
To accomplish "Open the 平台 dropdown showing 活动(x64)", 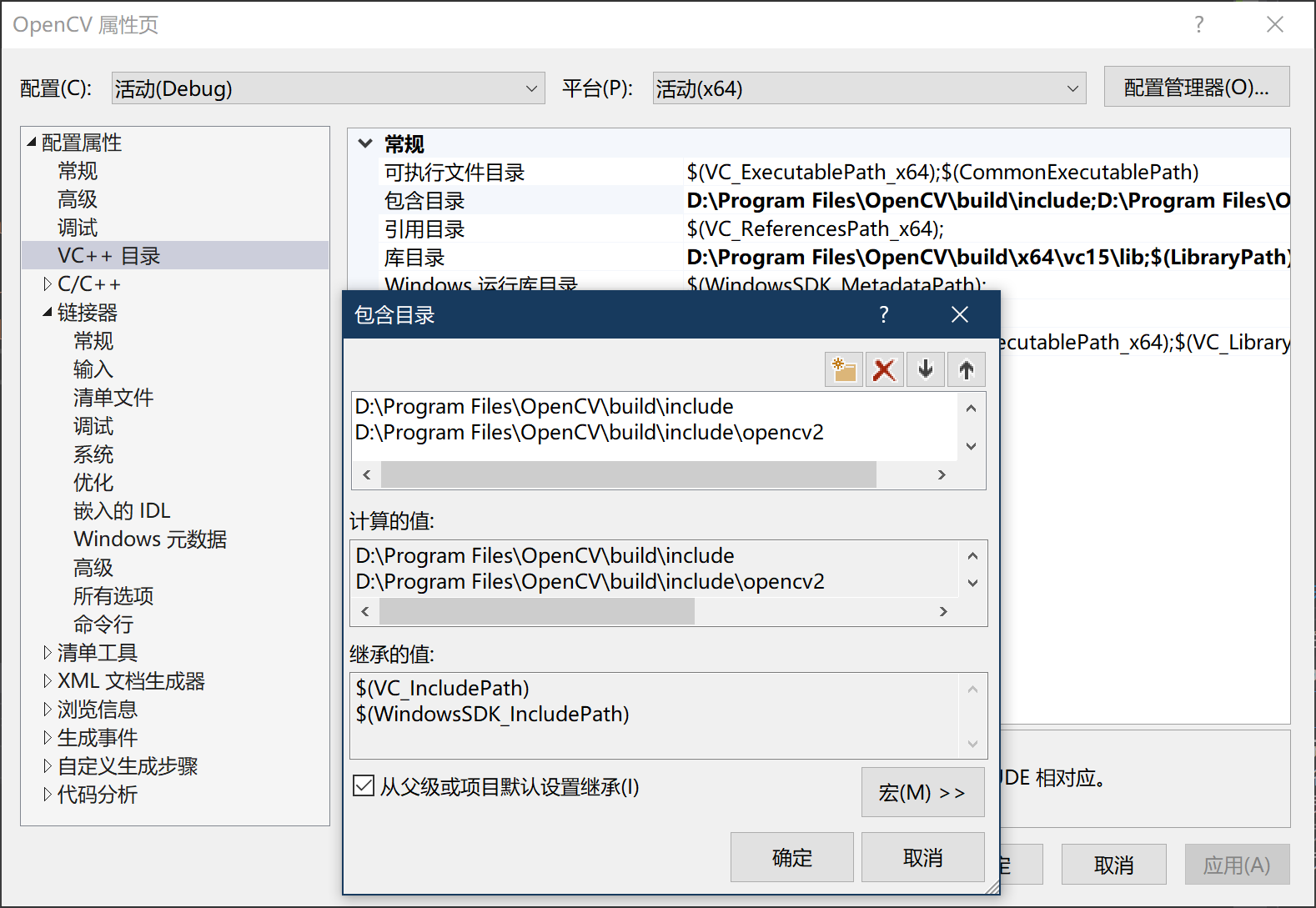I will pyautogui.click(x=869, y=88).
